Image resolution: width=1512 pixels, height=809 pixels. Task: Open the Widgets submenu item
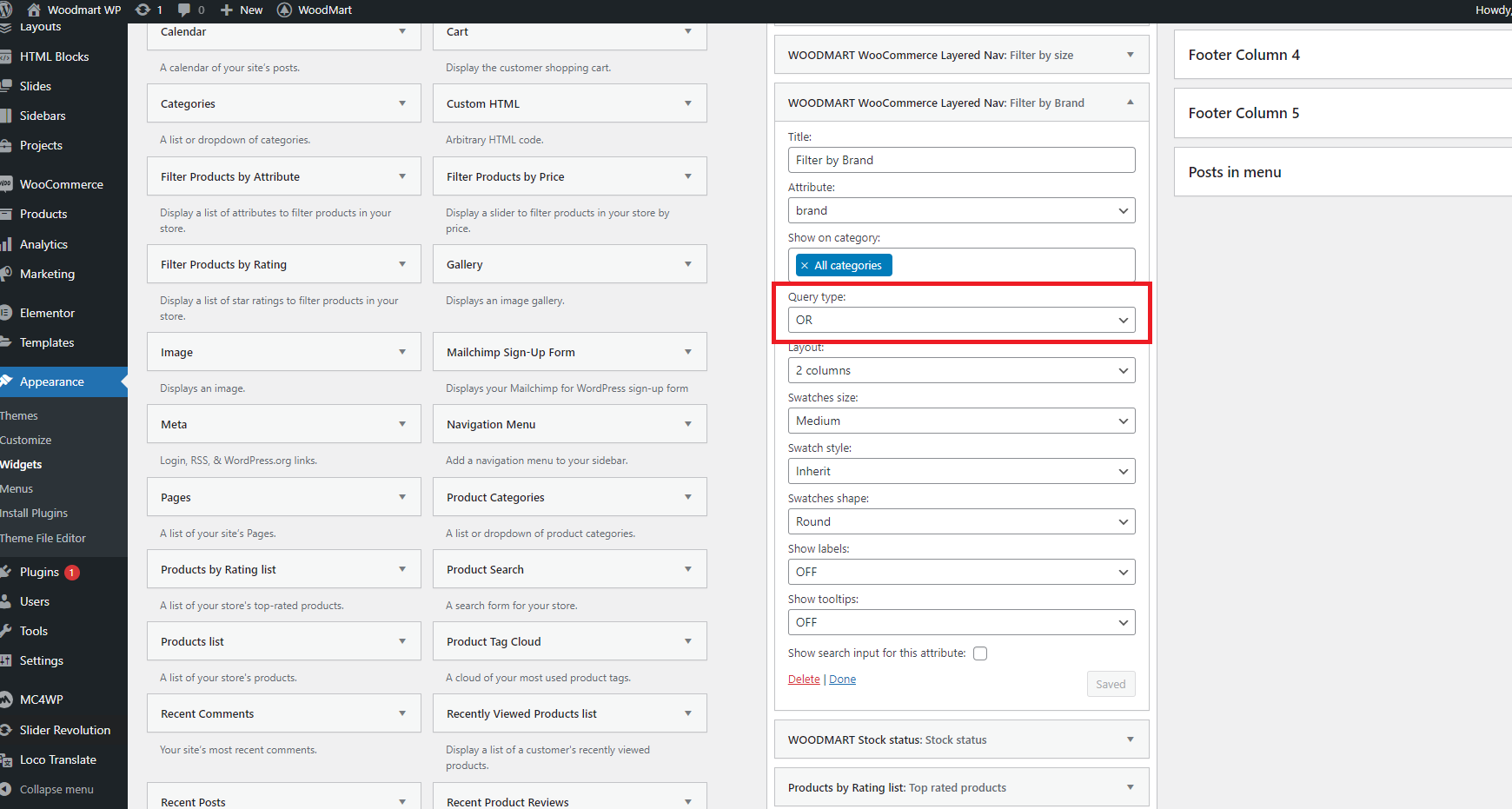[21, 465]
